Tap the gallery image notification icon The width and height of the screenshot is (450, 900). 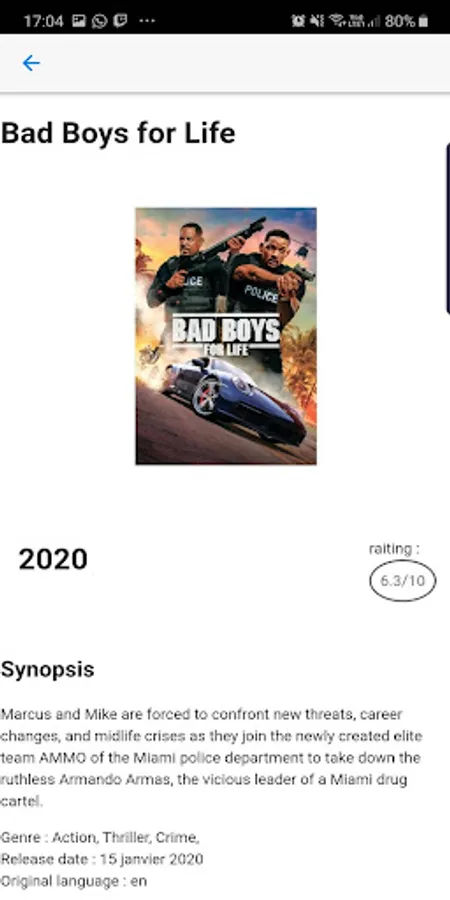(79, 21)
